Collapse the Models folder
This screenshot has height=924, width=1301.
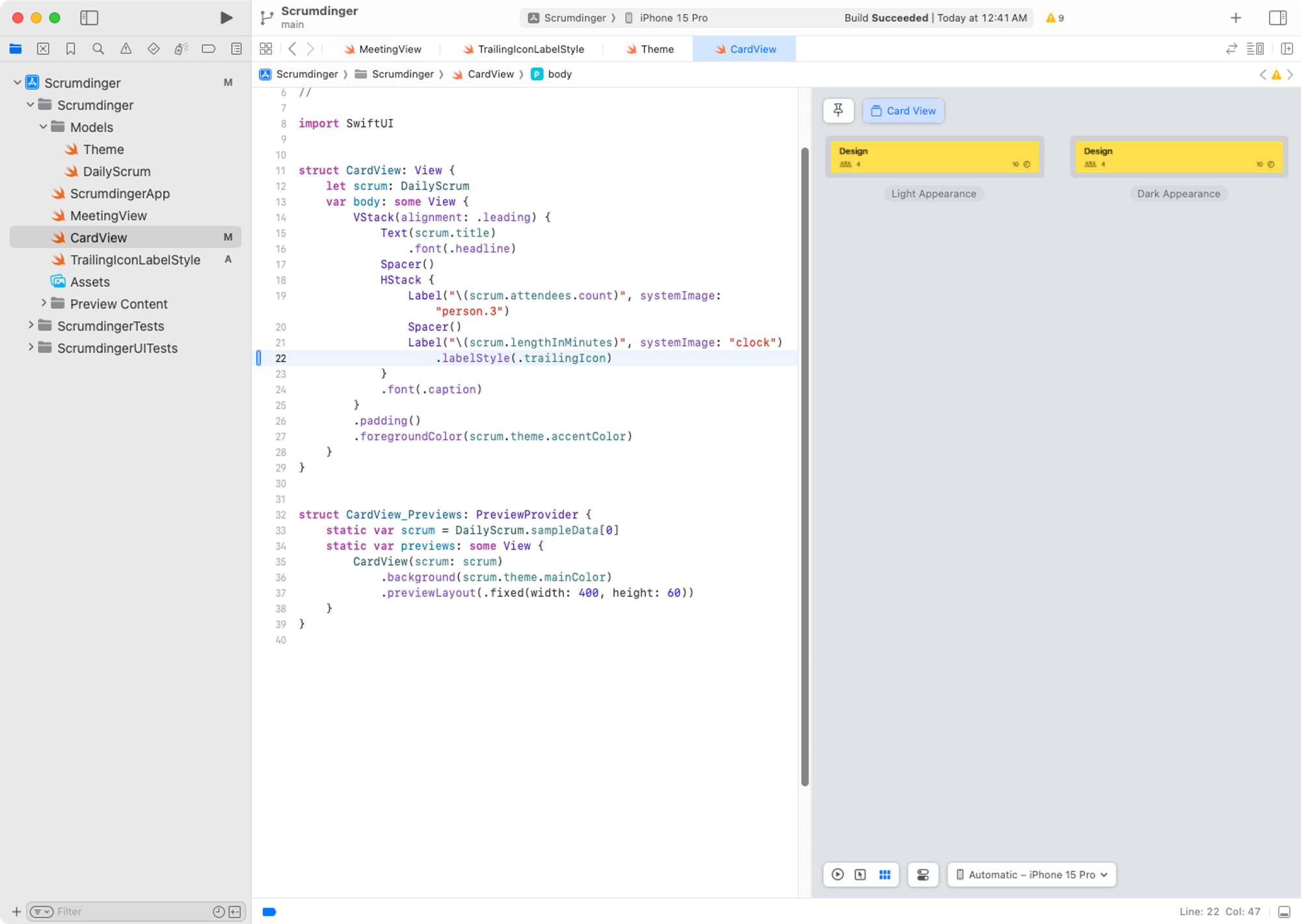43,127
